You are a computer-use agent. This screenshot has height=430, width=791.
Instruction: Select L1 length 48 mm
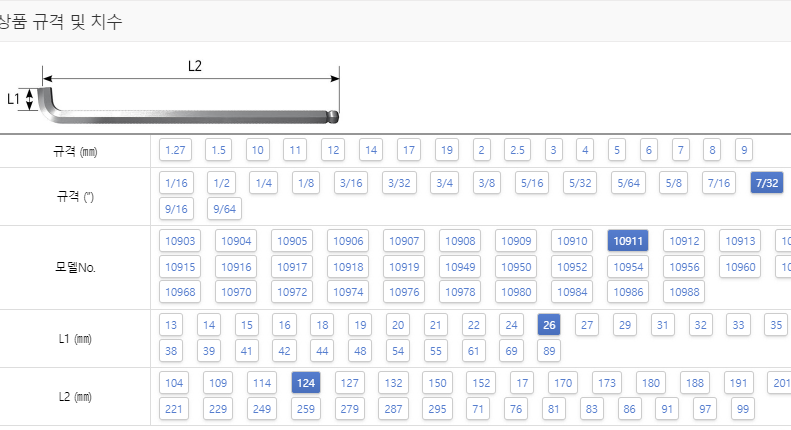360,350
